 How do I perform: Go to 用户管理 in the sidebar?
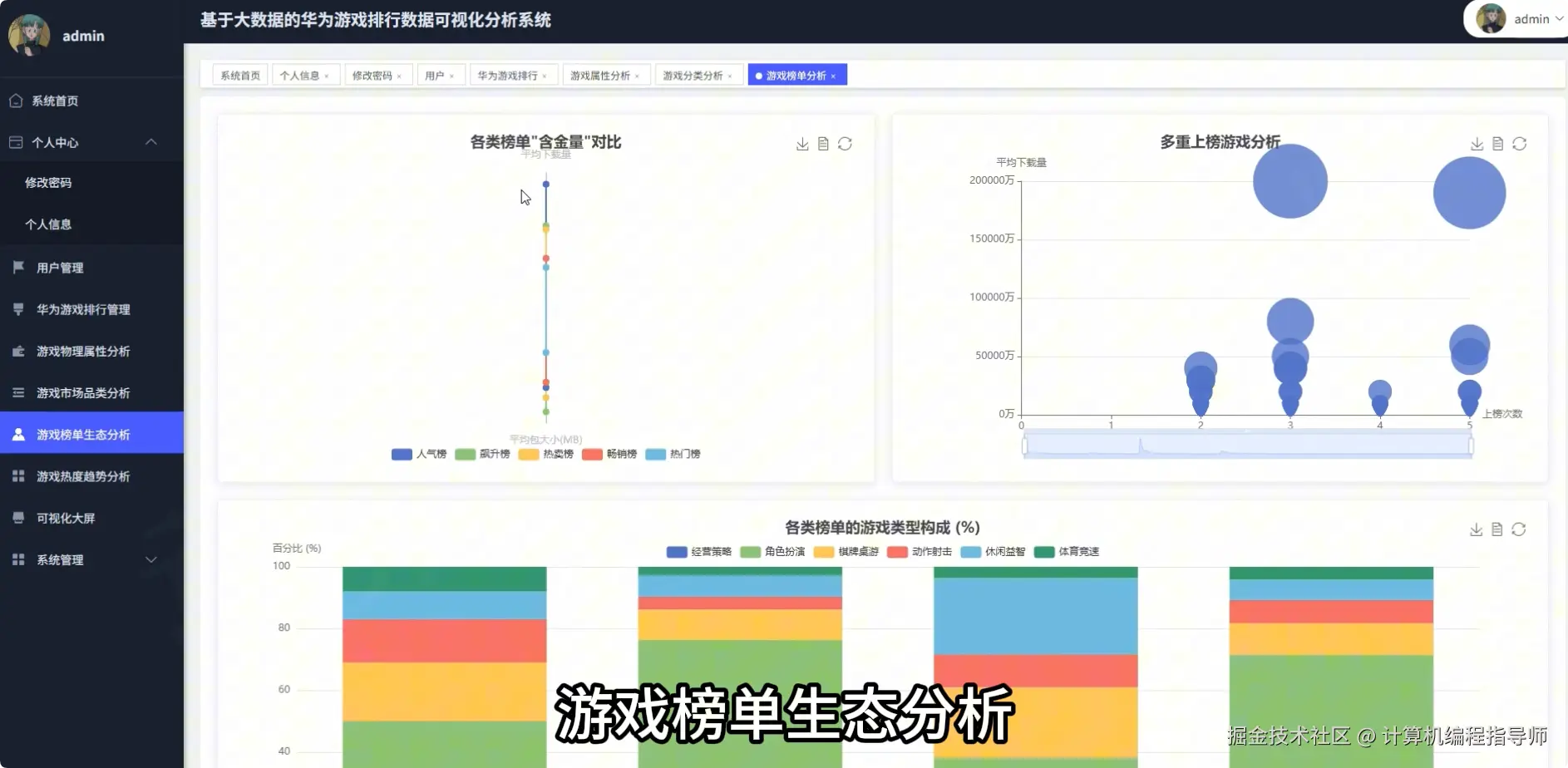91,268
